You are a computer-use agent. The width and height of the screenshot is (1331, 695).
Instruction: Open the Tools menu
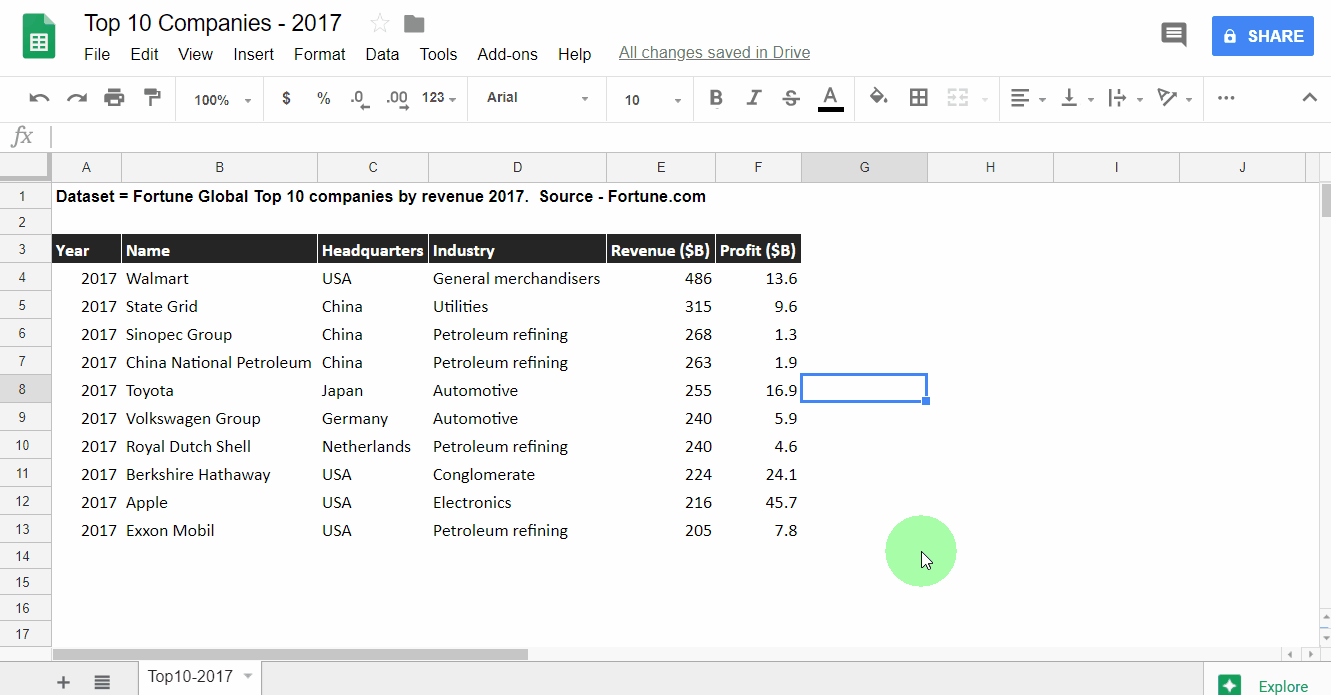(438, 54)
